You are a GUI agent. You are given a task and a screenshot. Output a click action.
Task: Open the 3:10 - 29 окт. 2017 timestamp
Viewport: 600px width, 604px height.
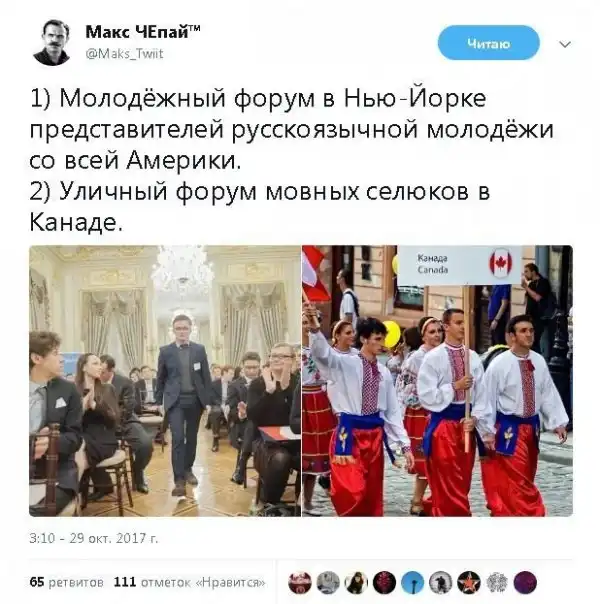click(94, 538)
